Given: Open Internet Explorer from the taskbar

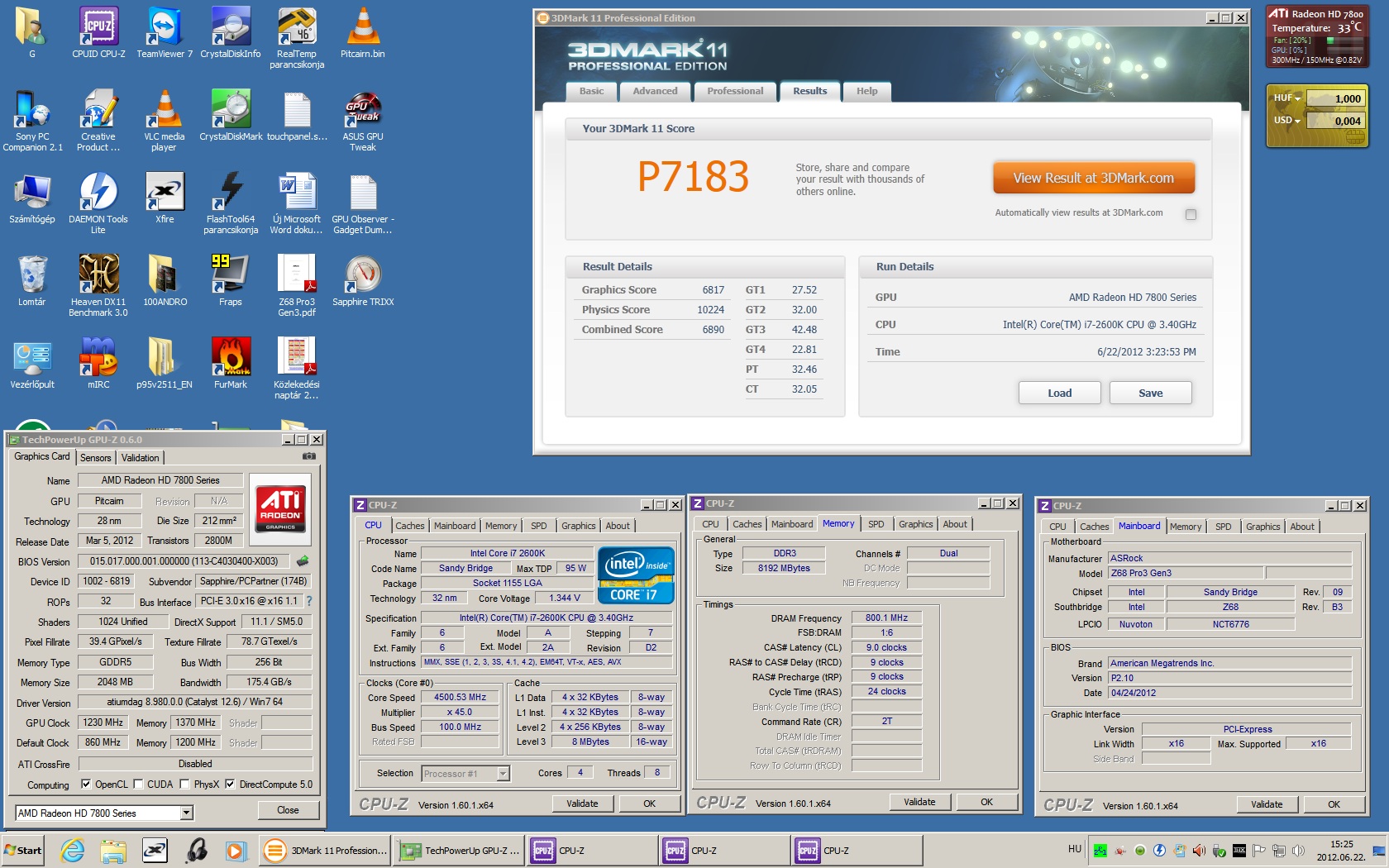Looking at the screenshot, I should [73, 850].
